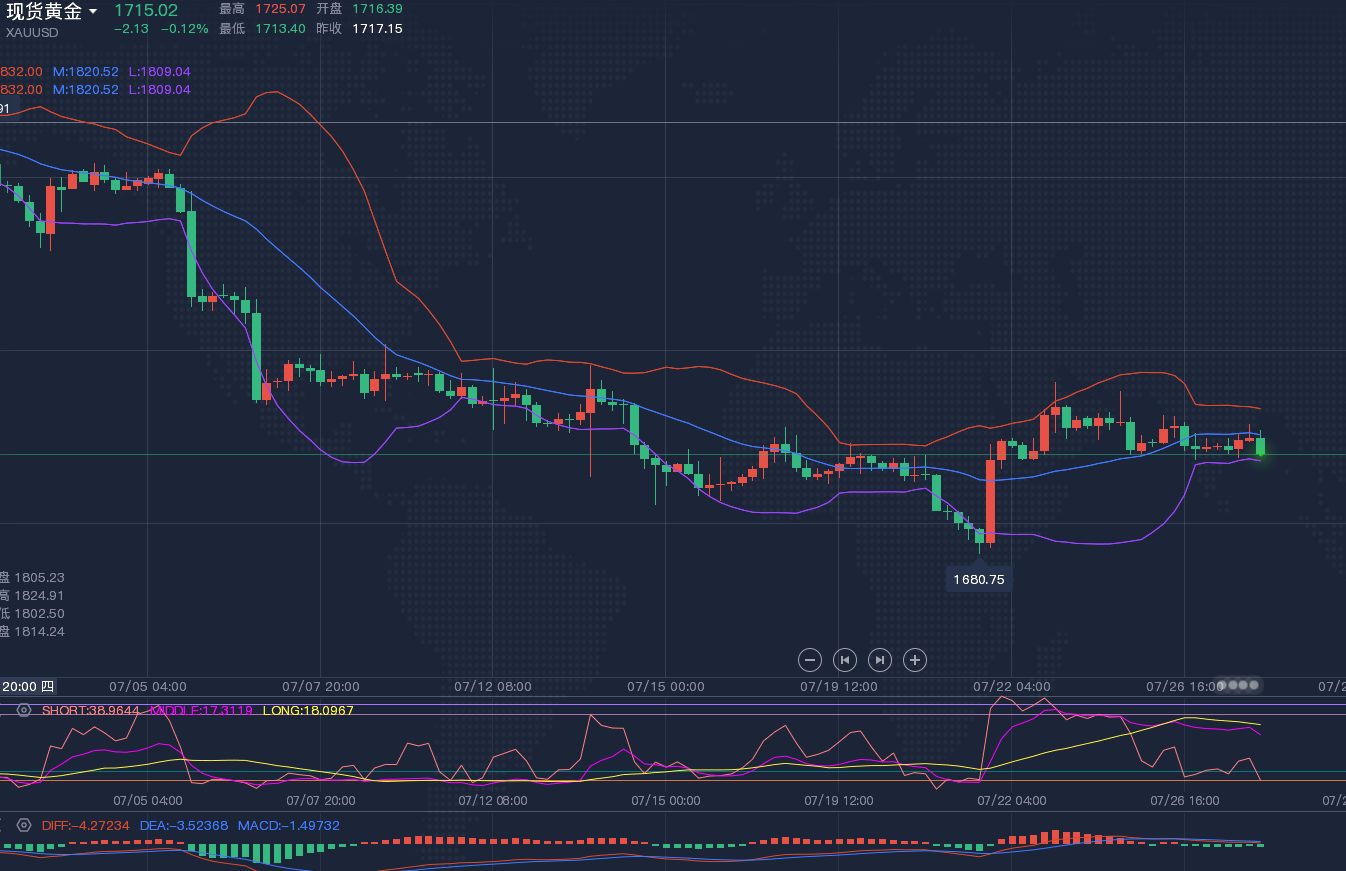
Task: Click the 最高 value 1725.07
Action: [x=280, y=9]
